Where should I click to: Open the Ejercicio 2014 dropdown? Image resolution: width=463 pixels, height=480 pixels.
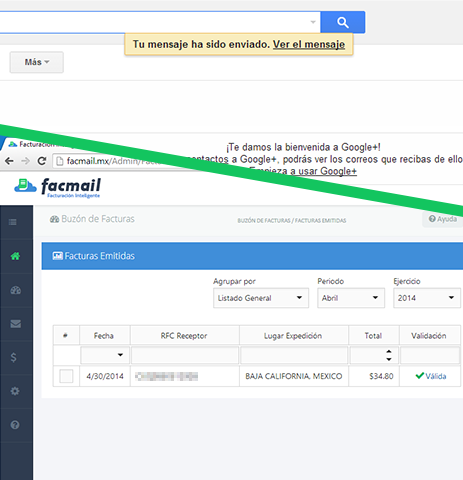coord(427,298)
